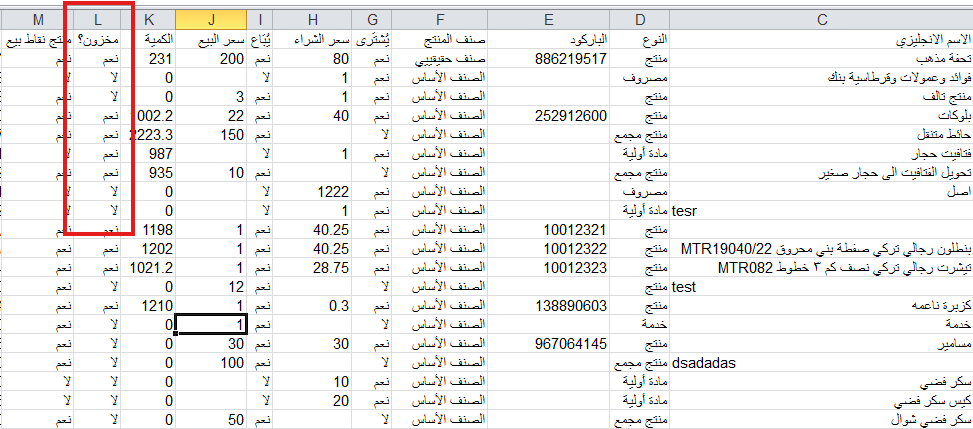Select sale price cell 150
This screenshot has height=429, width=973.
click(x=212, y=135)
